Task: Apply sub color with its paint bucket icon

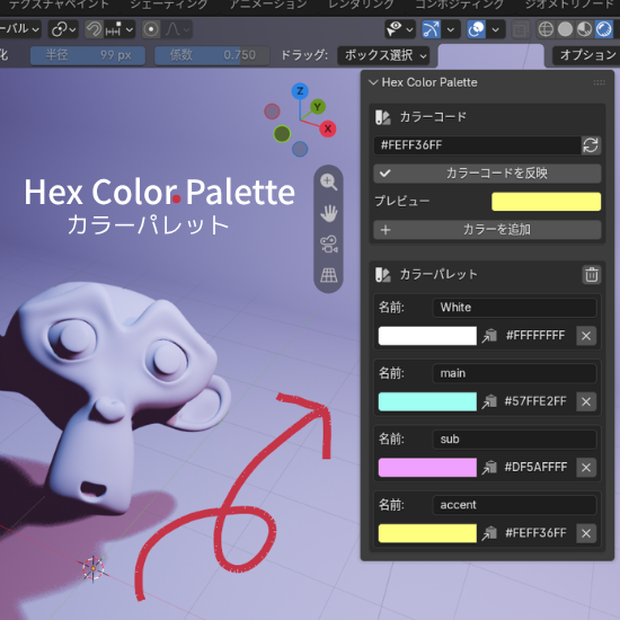Action: pos(490,467)
